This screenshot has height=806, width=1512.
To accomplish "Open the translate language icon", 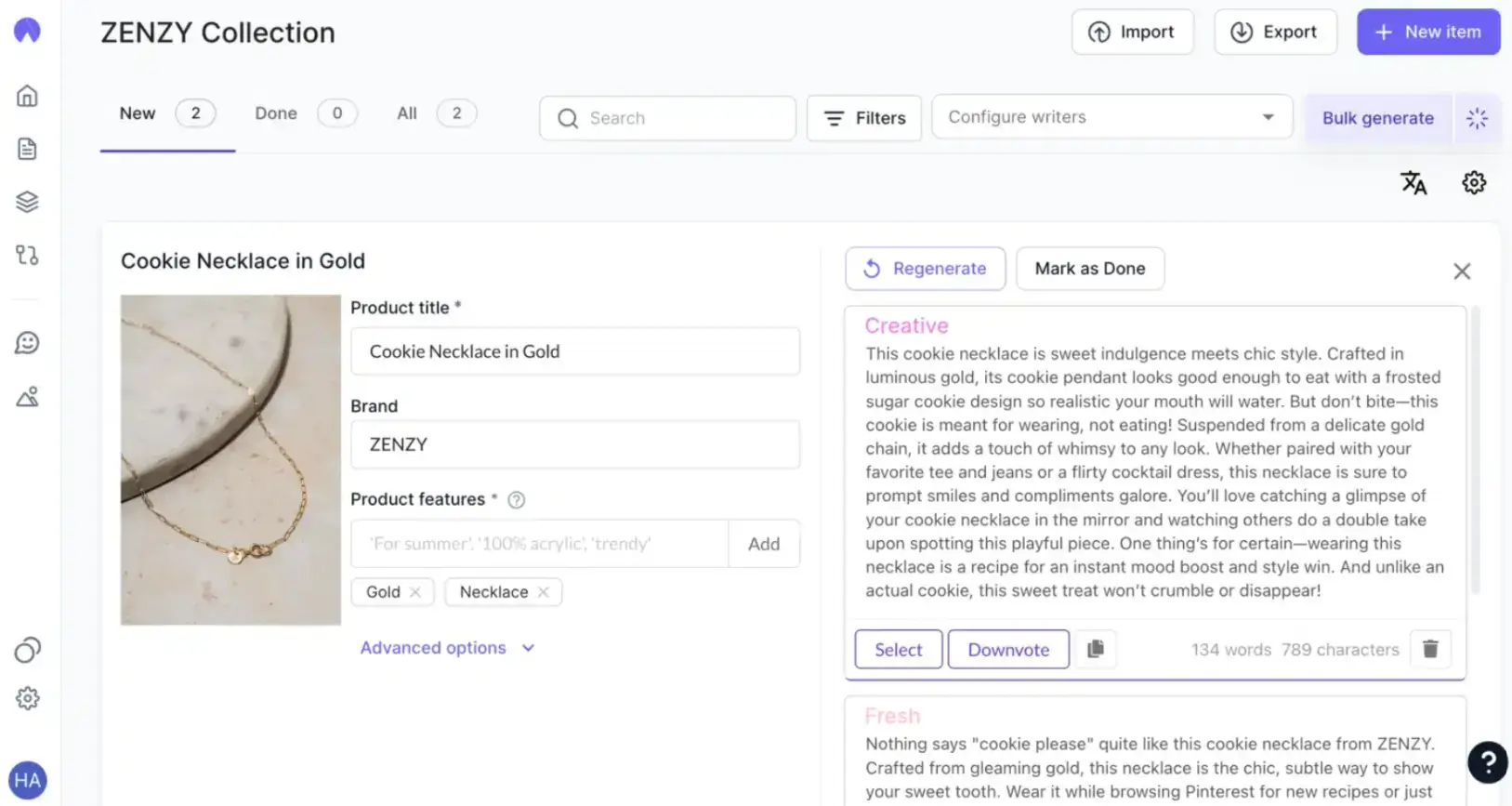I will tap(1413, 183).
